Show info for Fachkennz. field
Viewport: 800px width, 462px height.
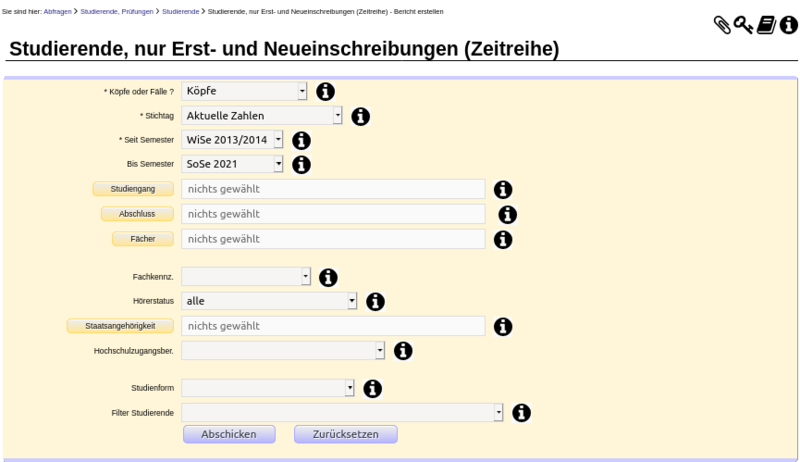[328, 277]
